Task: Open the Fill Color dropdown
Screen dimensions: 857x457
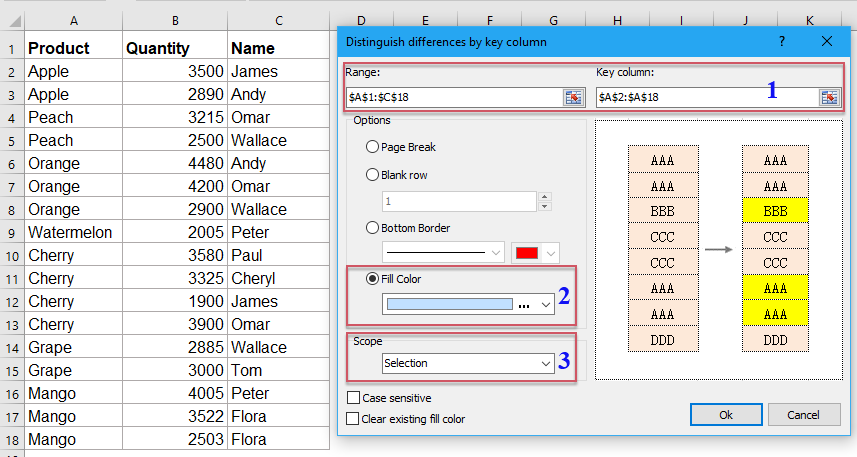Action: coord(545,304)
